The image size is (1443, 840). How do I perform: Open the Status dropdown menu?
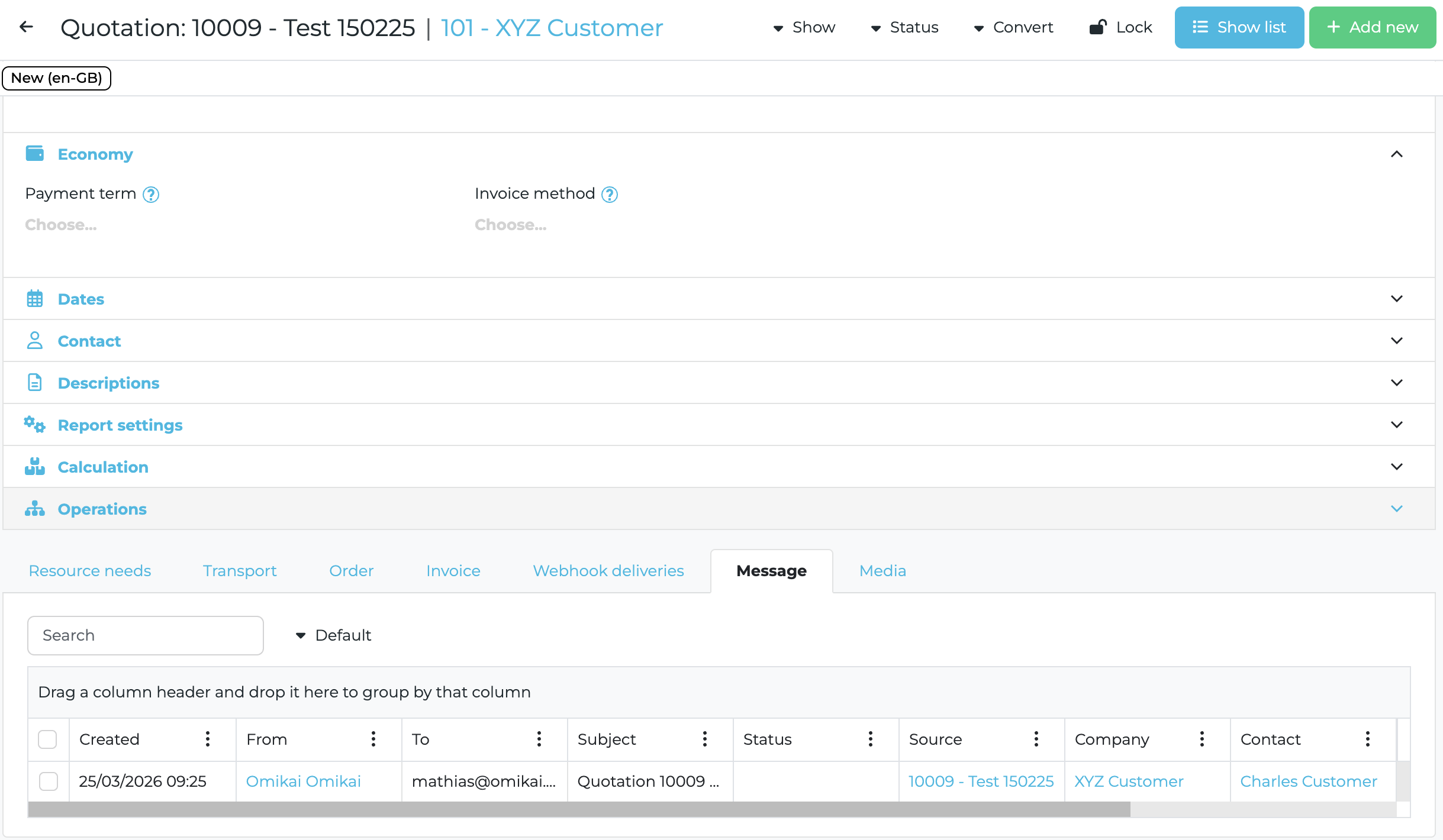coord(905,27)
